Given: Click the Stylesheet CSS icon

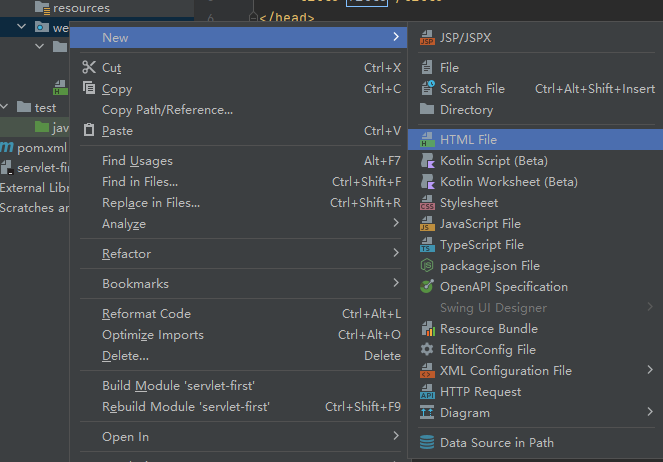Looking at the screenshot, I should click(x=427, y=203).
